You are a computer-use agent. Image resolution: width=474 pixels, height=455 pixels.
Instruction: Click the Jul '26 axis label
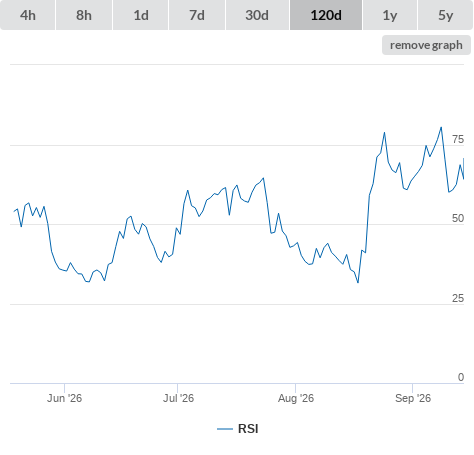[178, 398]
